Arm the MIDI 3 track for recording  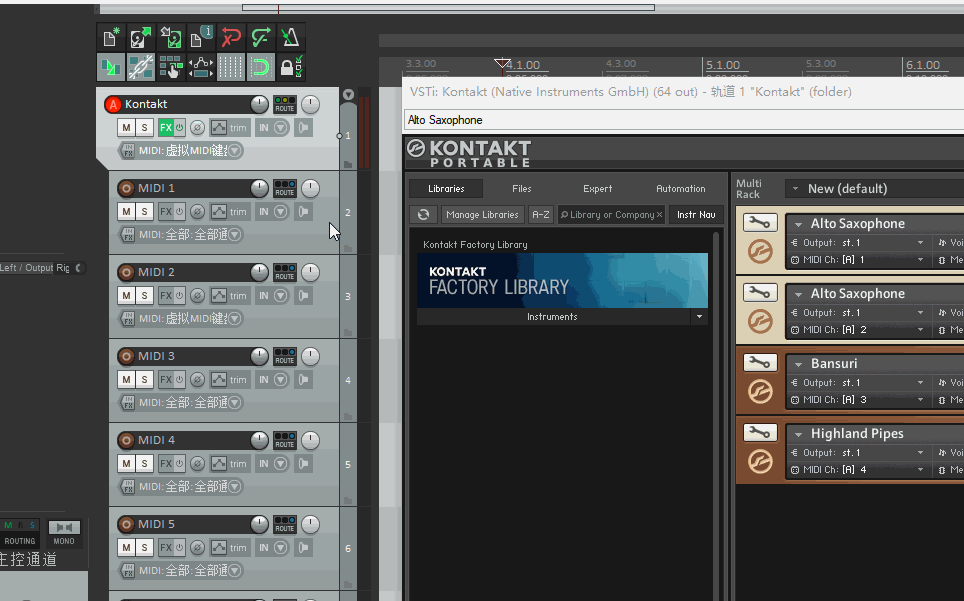coord(126,356)
